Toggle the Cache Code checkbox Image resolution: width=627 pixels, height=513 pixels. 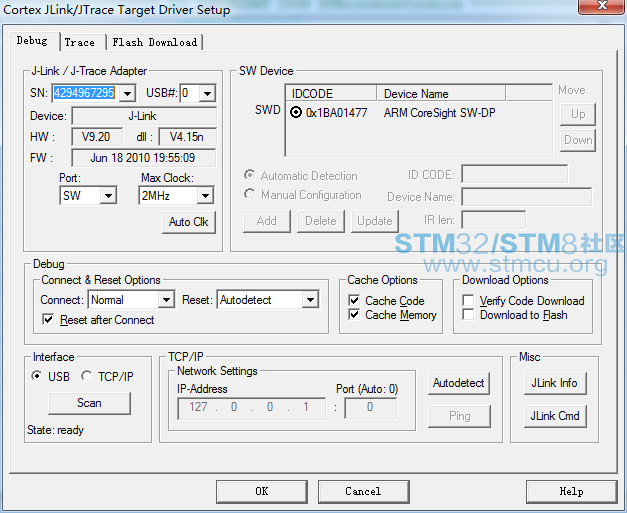pos(354,300)
